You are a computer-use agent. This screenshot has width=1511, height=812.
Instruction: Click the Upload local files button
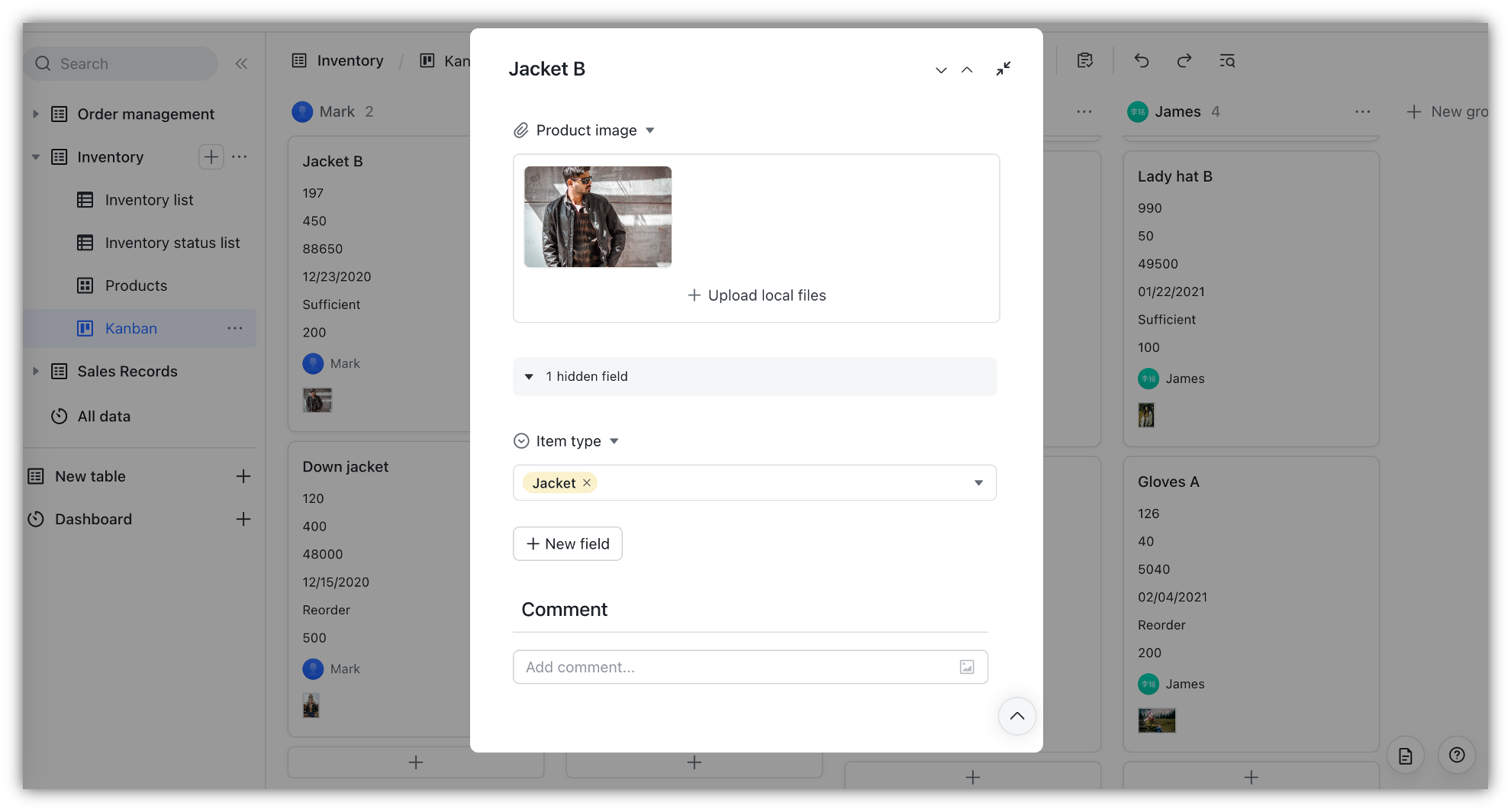click(756, 295)
